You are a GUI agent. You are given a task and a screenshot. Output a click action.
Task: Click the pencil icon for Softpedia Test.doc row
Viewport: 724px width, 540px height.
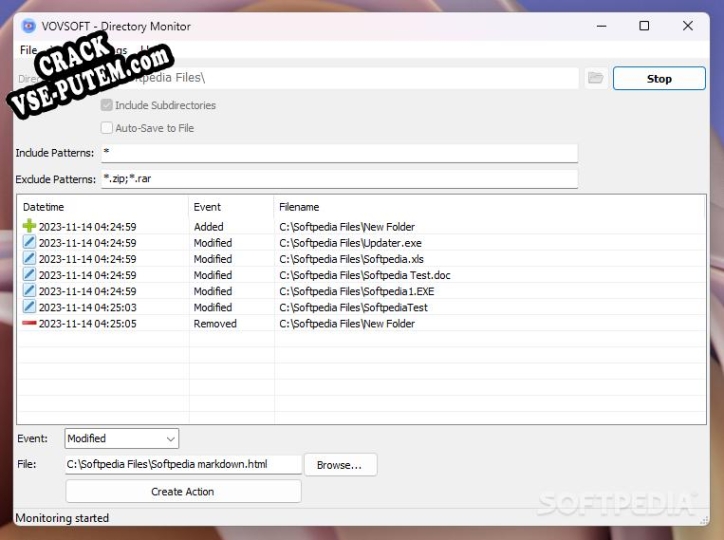[29, 274]
